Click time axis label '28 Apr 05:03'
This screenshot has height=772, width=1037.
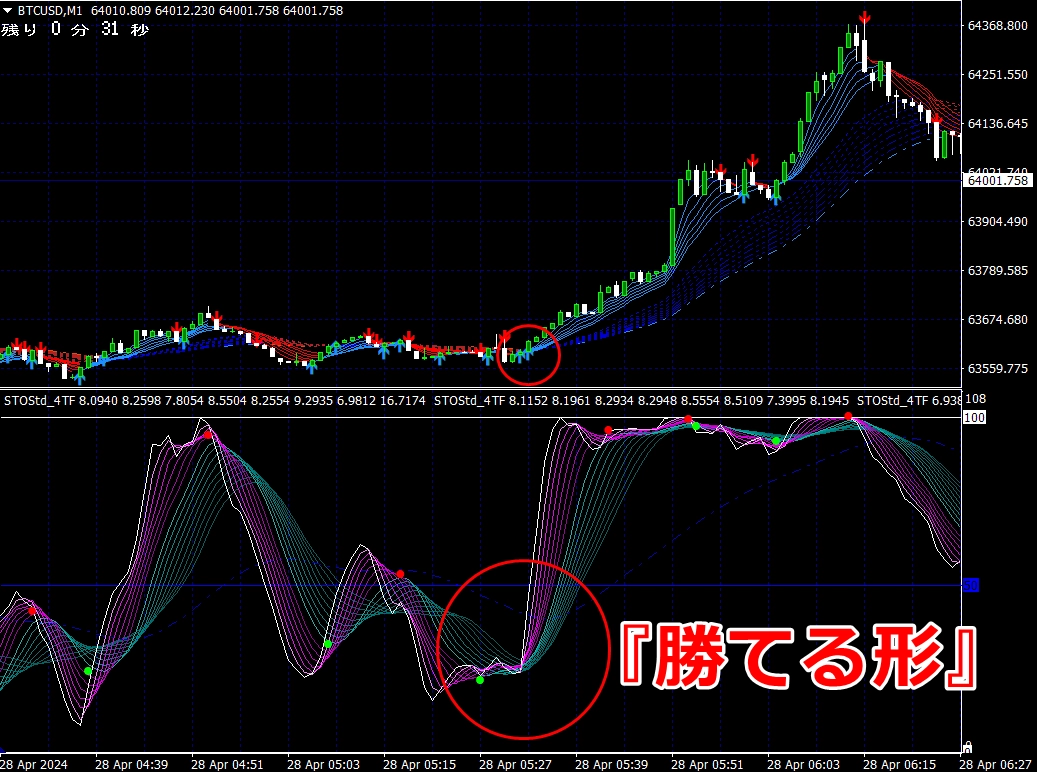323,765
